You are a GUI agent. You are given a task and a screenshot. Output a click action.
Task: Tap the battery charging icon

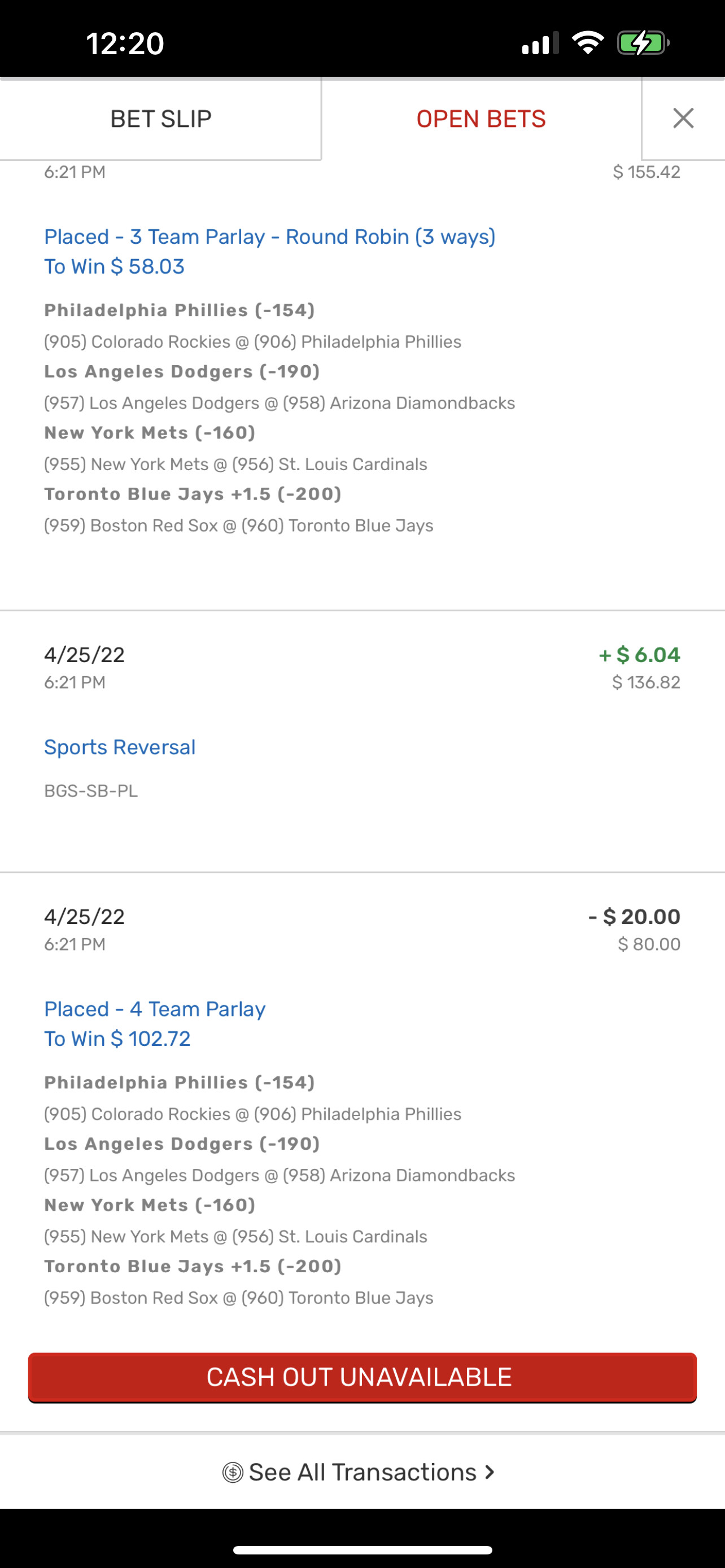pyautogui.click(x=643, y=43)
